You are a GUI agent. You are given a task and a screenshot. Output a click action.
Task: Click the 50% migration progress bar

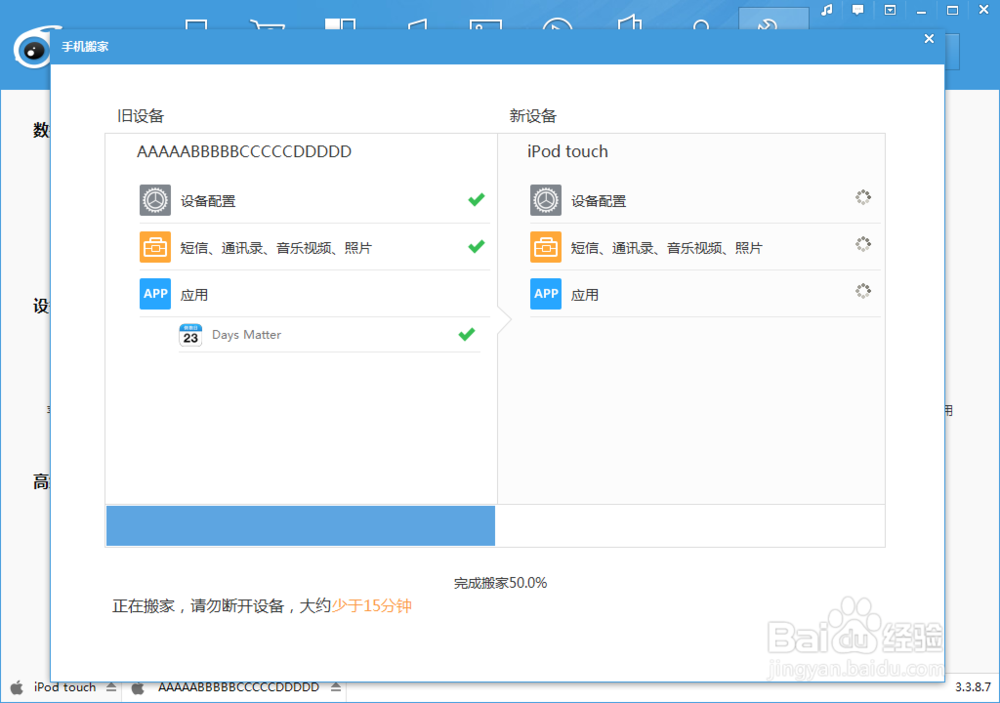click(x=300, y=525)
